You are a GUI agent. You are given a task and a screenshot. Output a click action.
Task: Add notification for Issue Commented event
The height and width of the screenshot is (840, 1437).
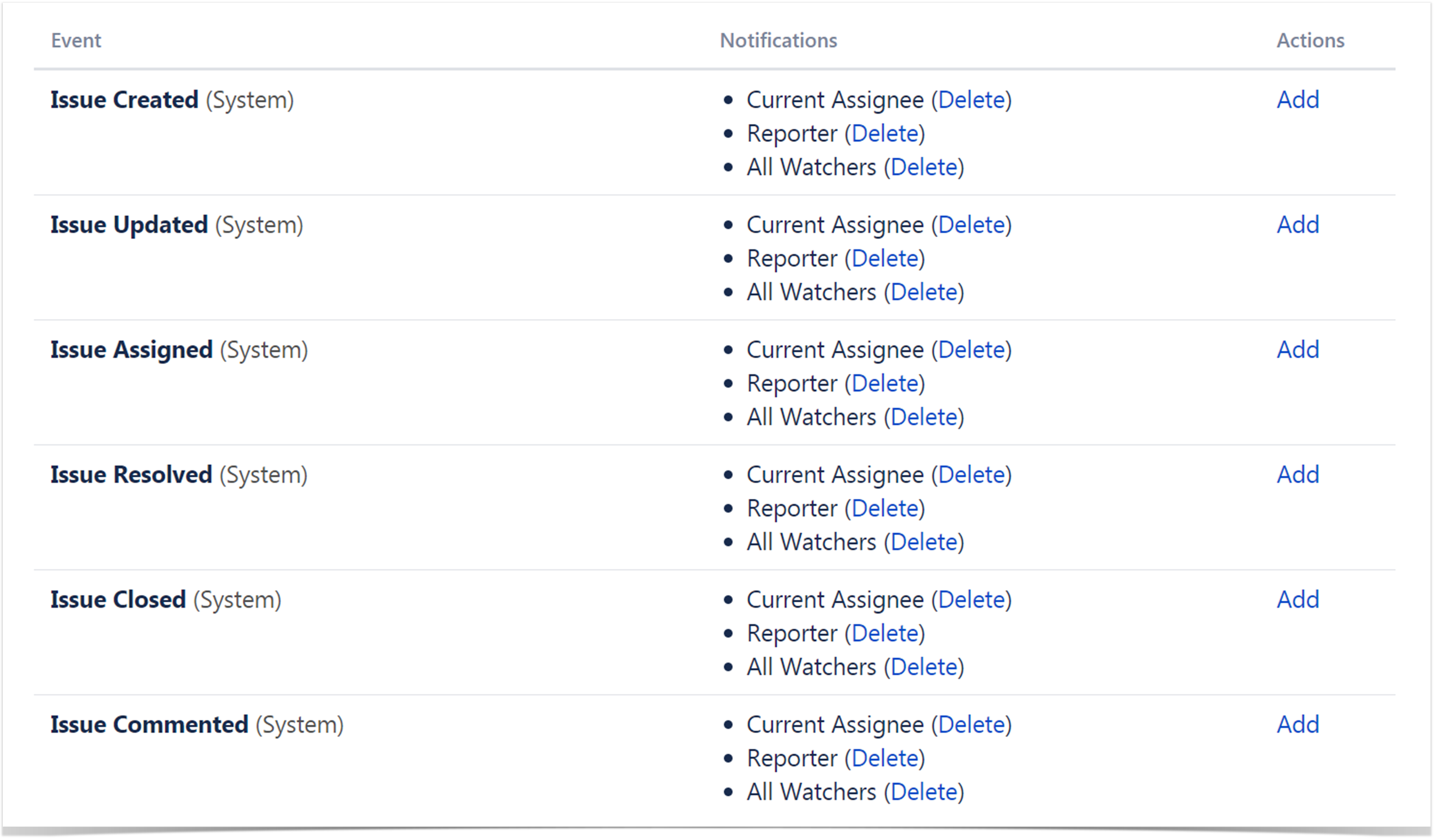click(1297, 724)
